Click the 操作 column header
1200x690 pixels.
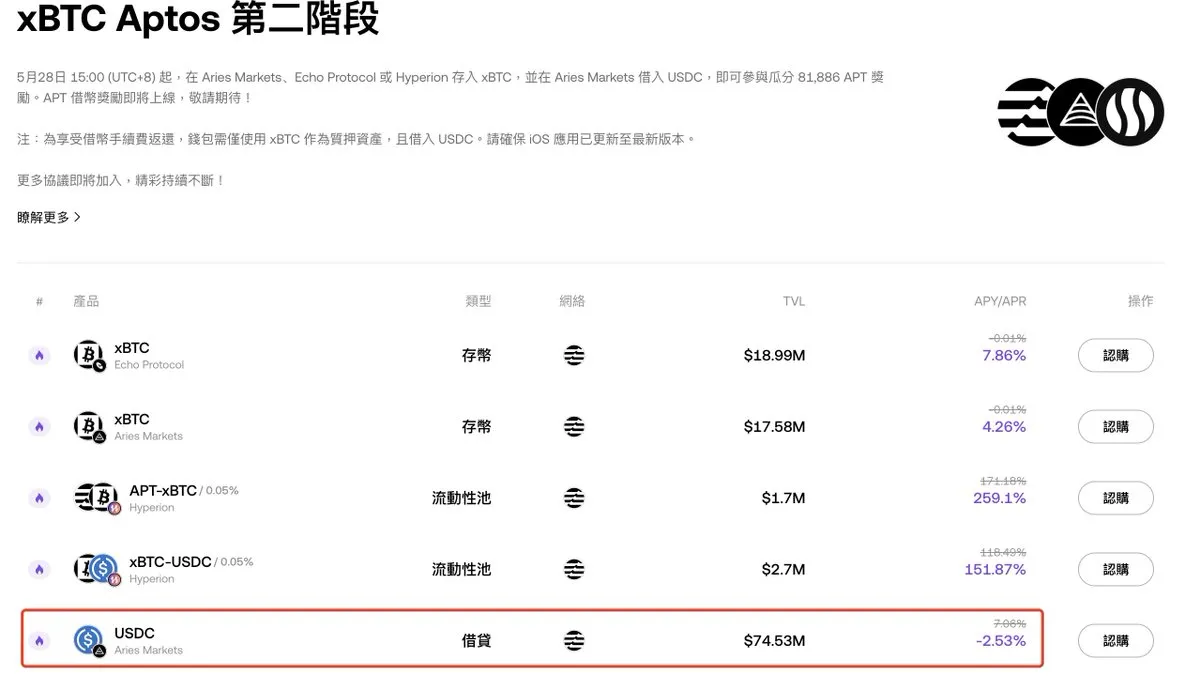tap(1140, 301)
